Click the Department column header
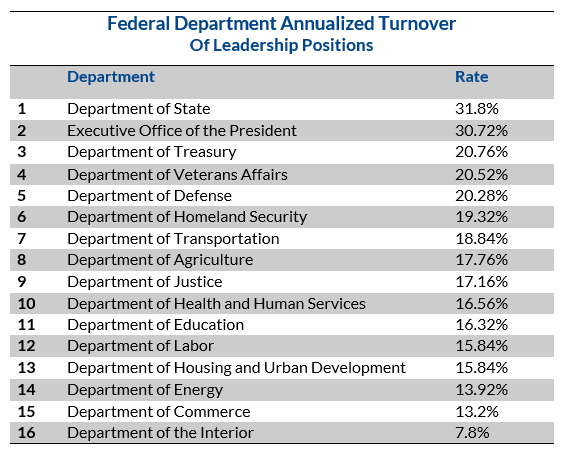 pos(111,77)
